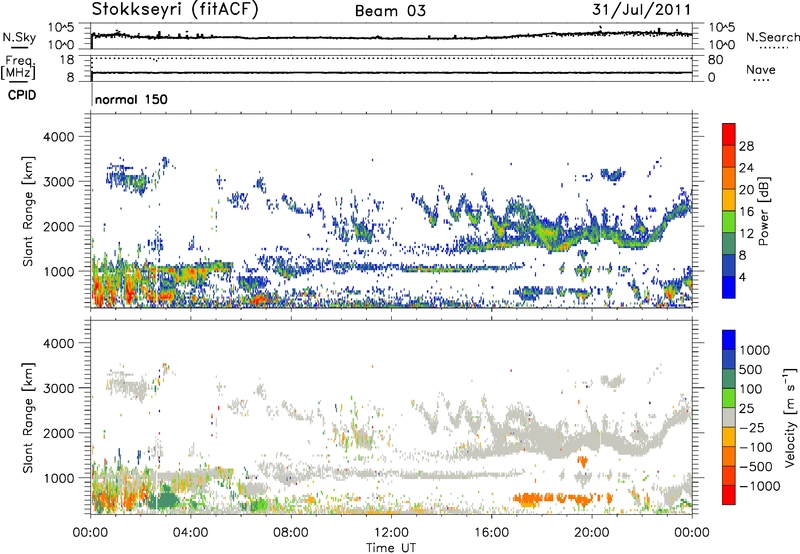800x554 pixels.
Task: Click the 'Freq. [MHz]' label
Action: (18, 68)
